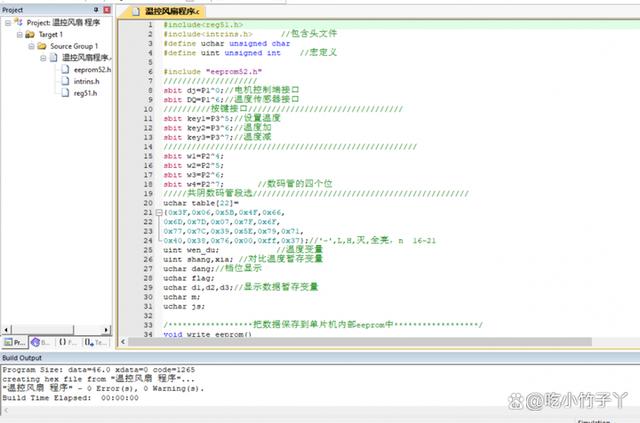Click the line number 20 in margin
This screenshot has height=423, width=640.
click(148, 203)
